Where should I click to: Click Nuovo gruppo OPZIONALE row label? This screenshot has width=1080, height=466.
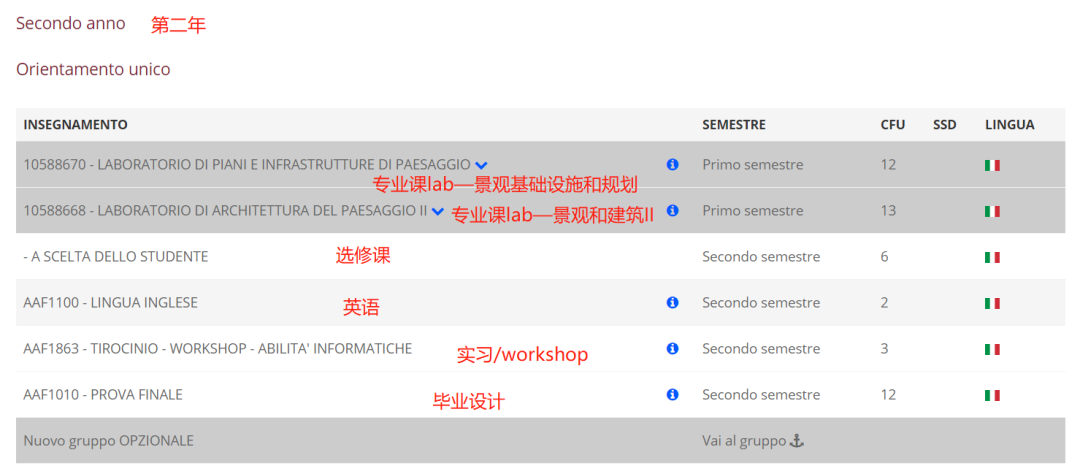(108, 441)
